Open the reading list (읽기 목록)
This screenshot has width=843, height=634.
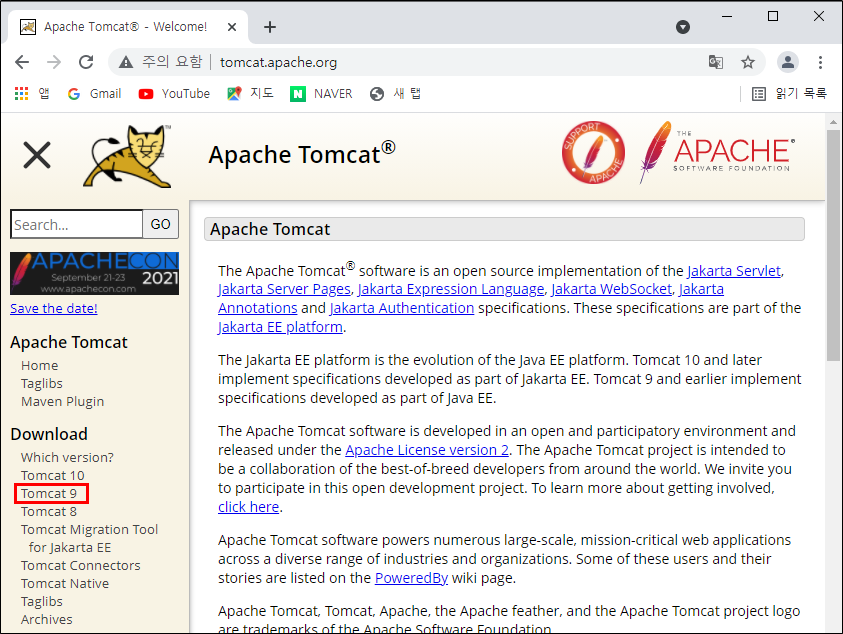pos(789,94)
